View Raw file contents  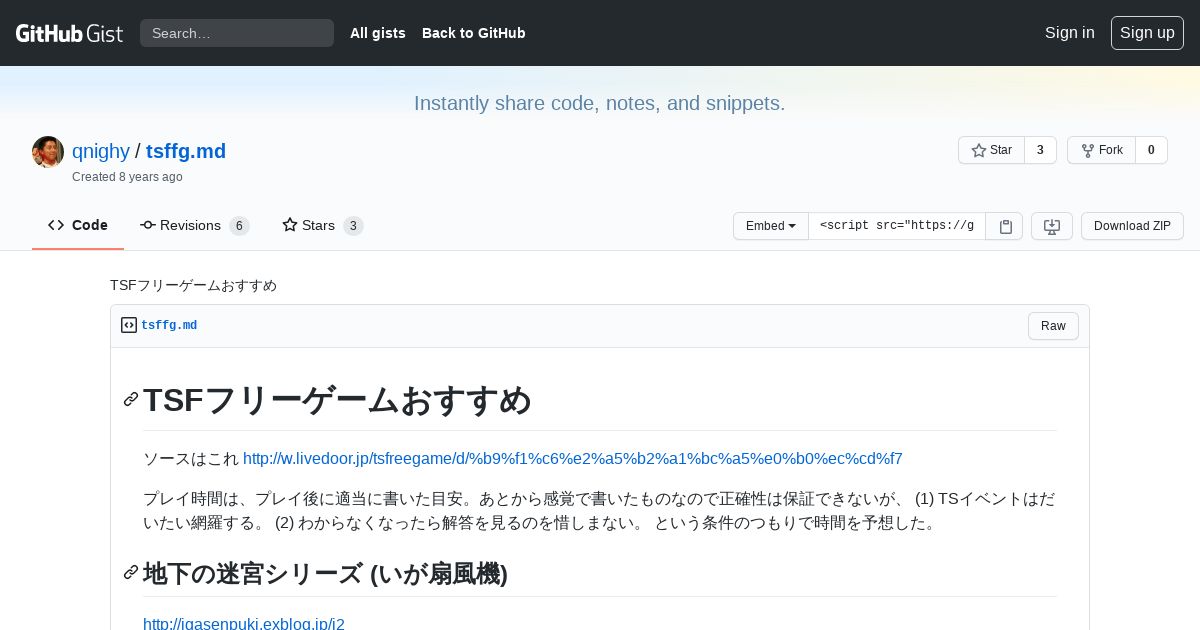click(x=1053, y=326)
